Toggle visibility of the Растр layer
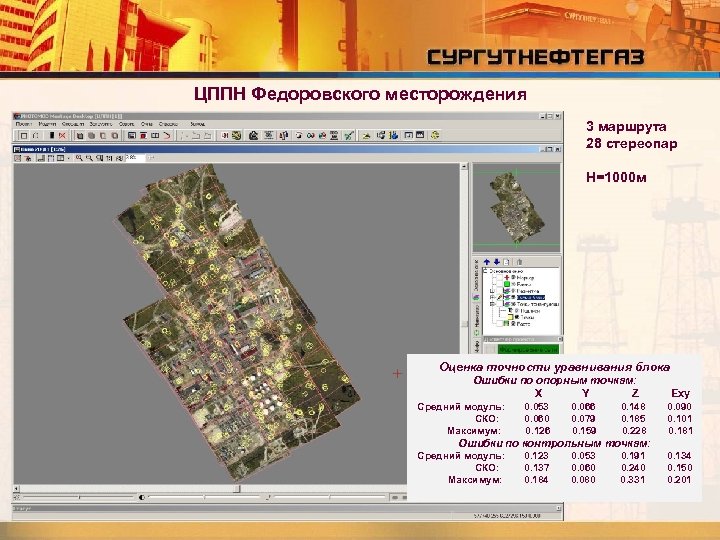Viewport: 720px width, 540px height. click(x=513, y=324)
